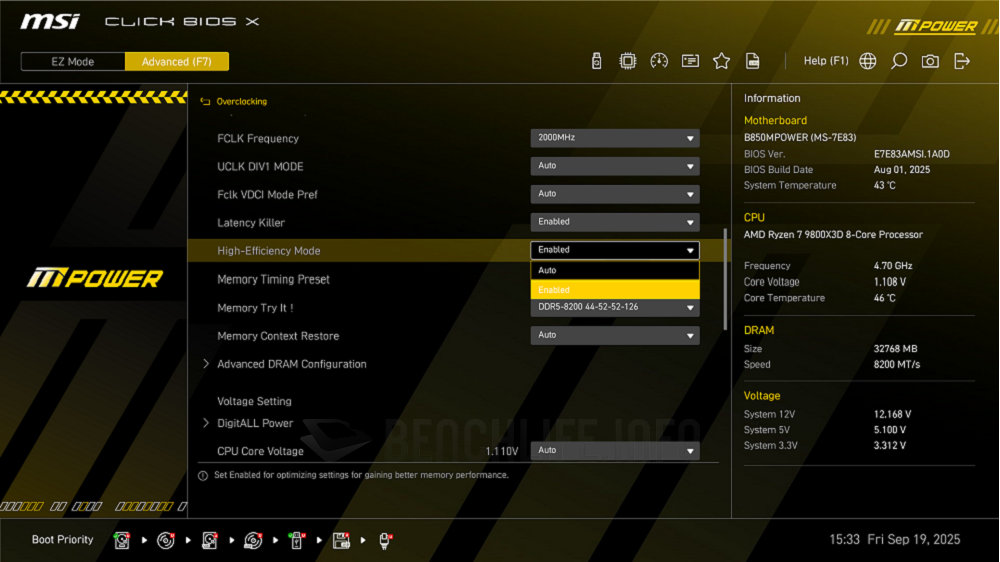Open the M-Flash USB drive icon
Viewport: 1000px width, 562px height.
596,61
